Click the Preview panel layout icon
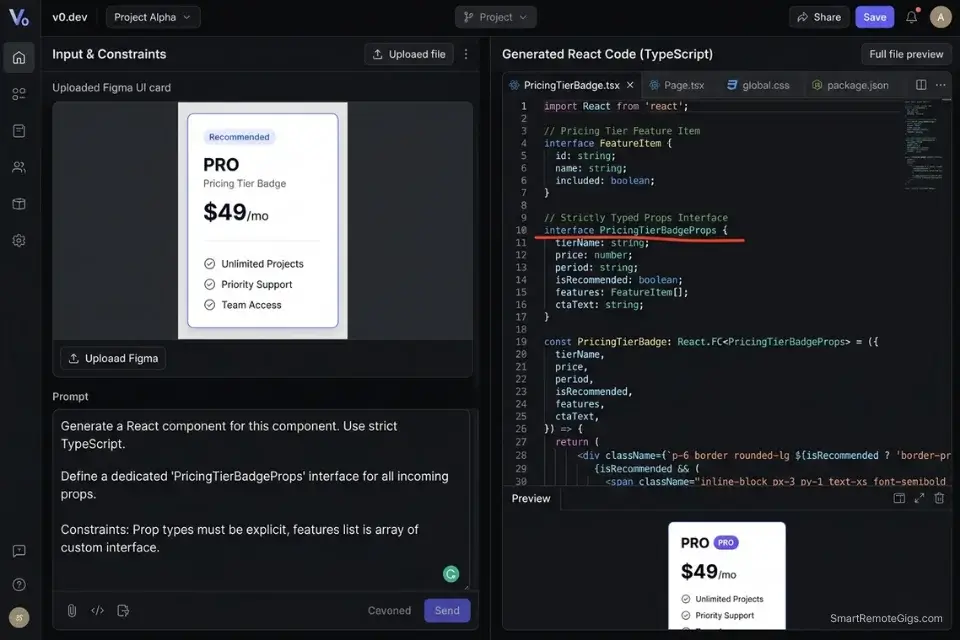 [x=899, y=498]
